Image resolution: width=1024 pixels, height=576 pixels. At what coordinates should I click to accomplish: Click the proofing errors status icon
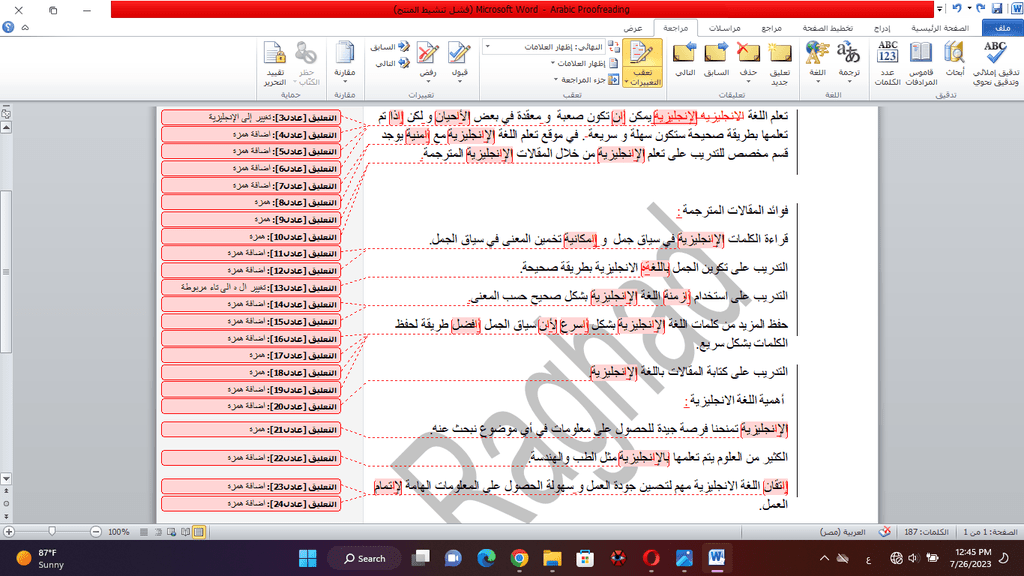tap(884, 532)
